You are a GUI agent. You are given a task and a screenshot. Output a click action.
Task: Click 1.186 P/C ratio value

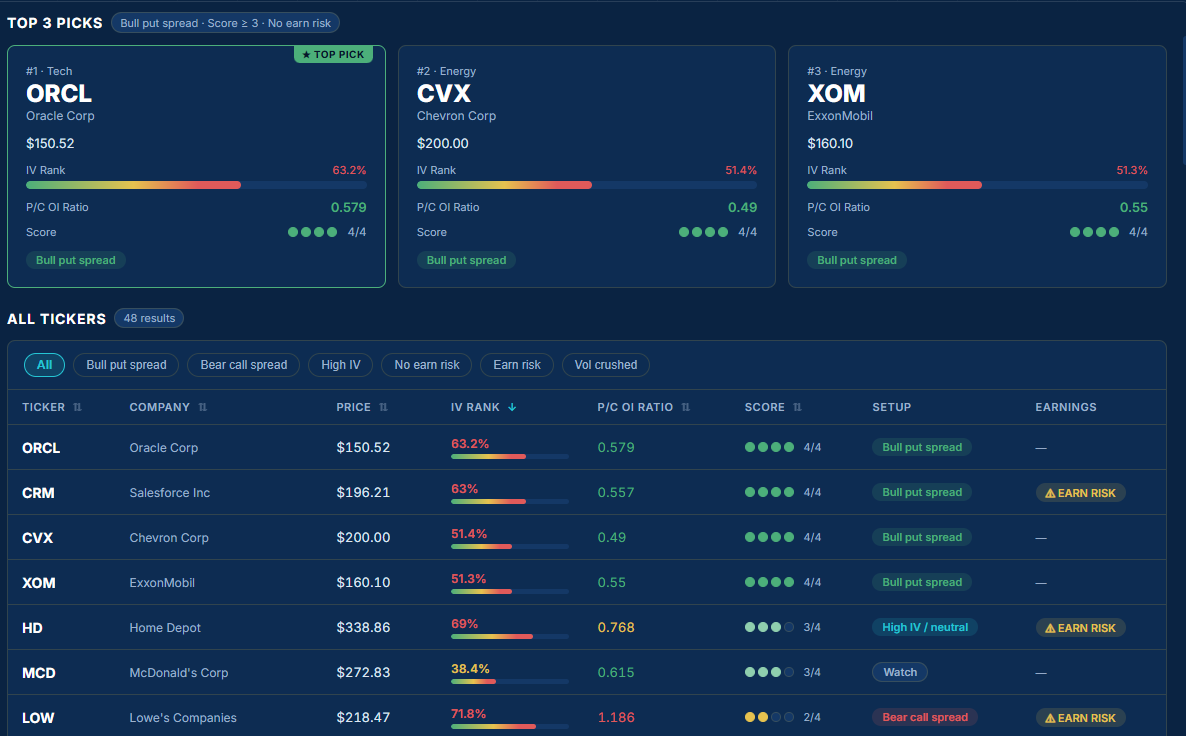pyautogui.click(x=616, y=717)
